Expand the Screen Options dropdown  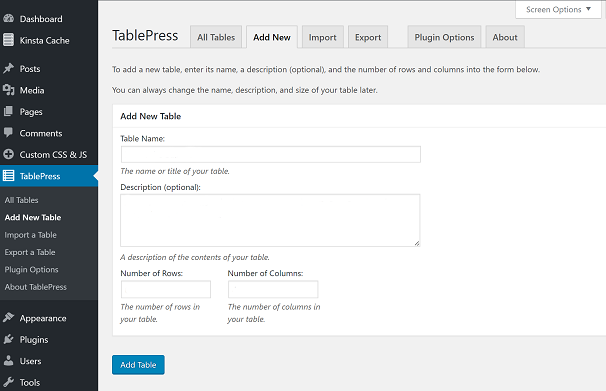[558, 10]
